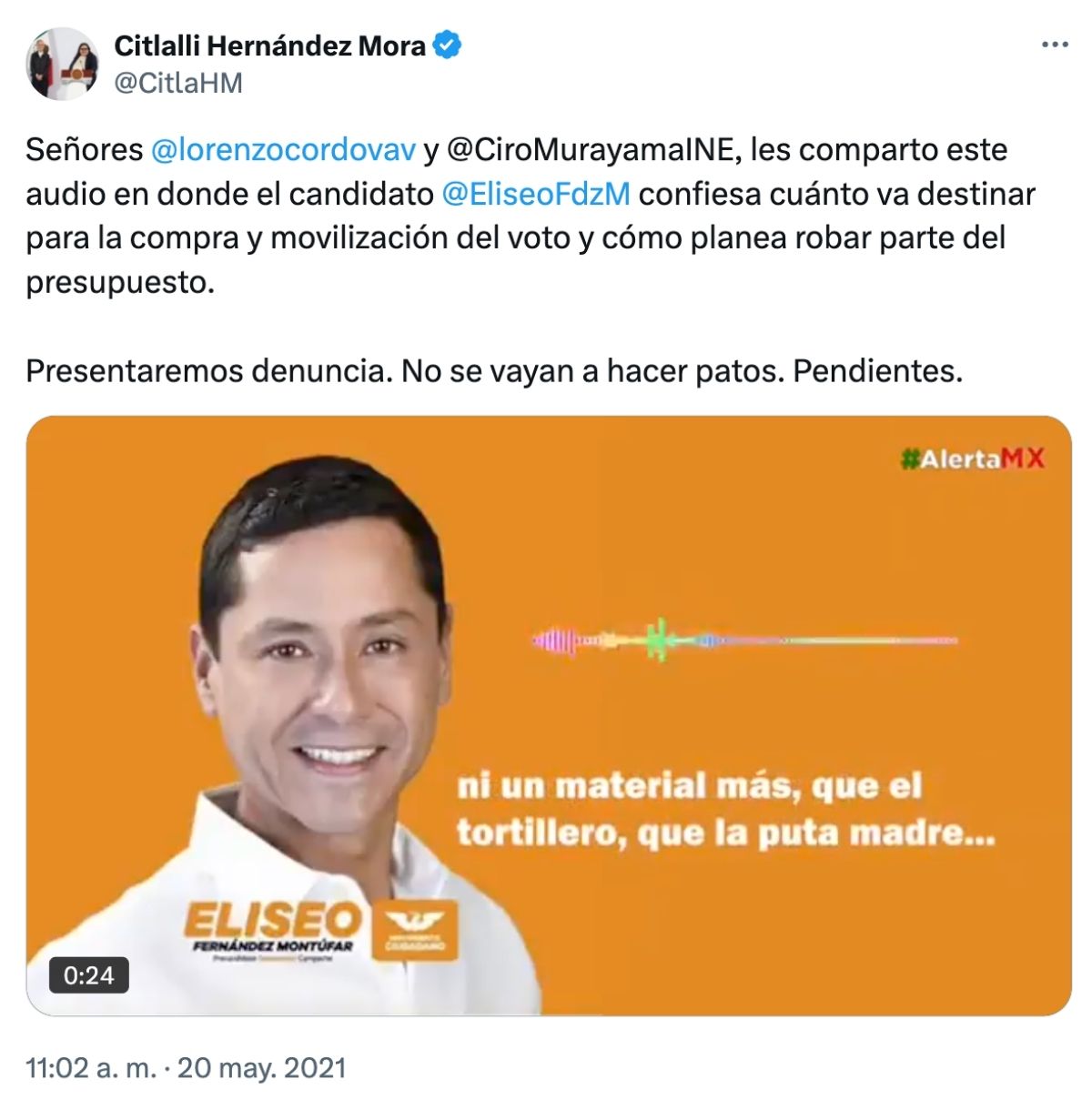Play the embedded Eliseo audio video
Viewport: 1092px width, 1110px height.
(x=549, y=715)
